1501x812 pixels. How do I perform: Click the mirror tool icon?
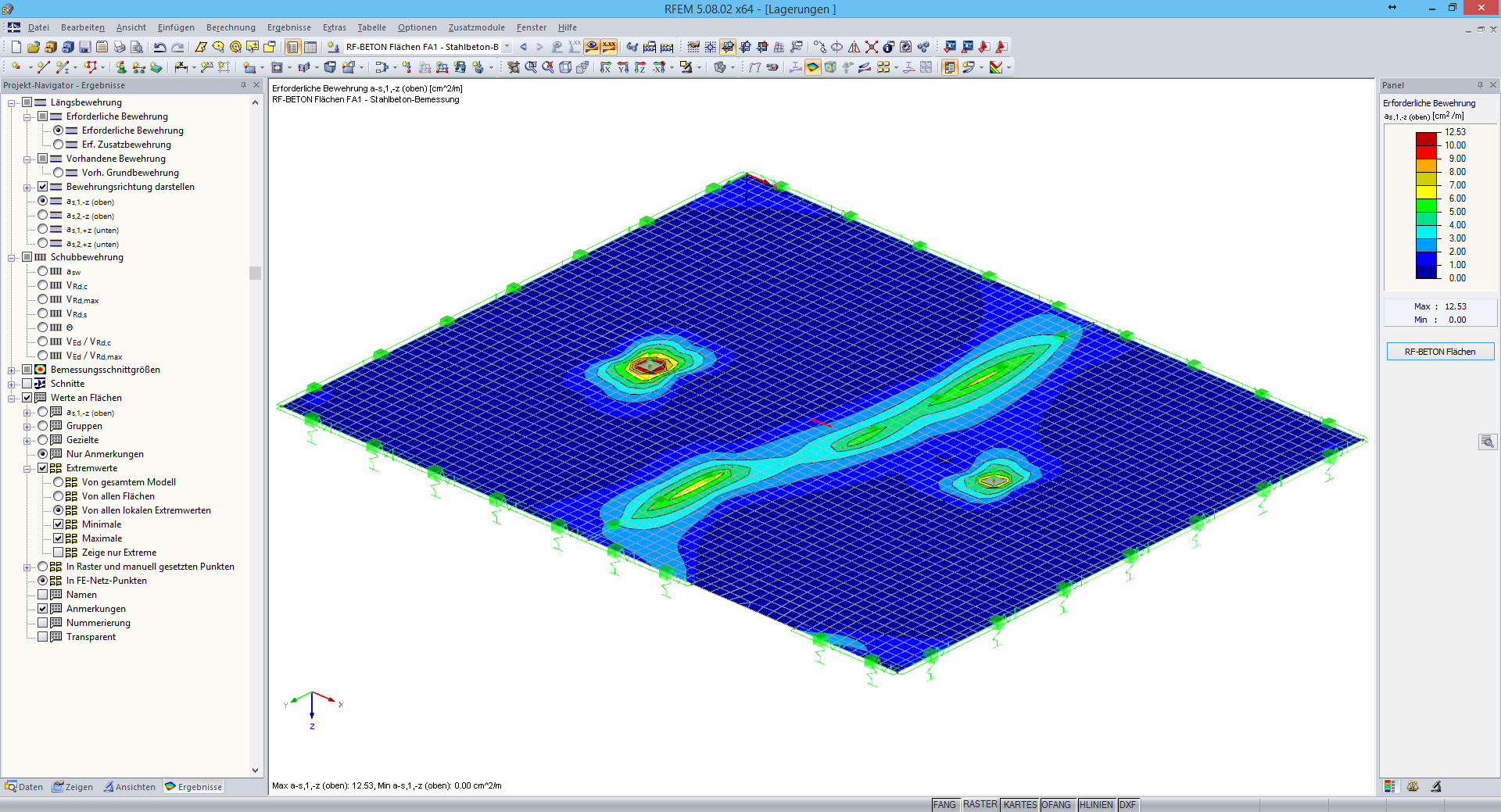click(x=854, y=47)
